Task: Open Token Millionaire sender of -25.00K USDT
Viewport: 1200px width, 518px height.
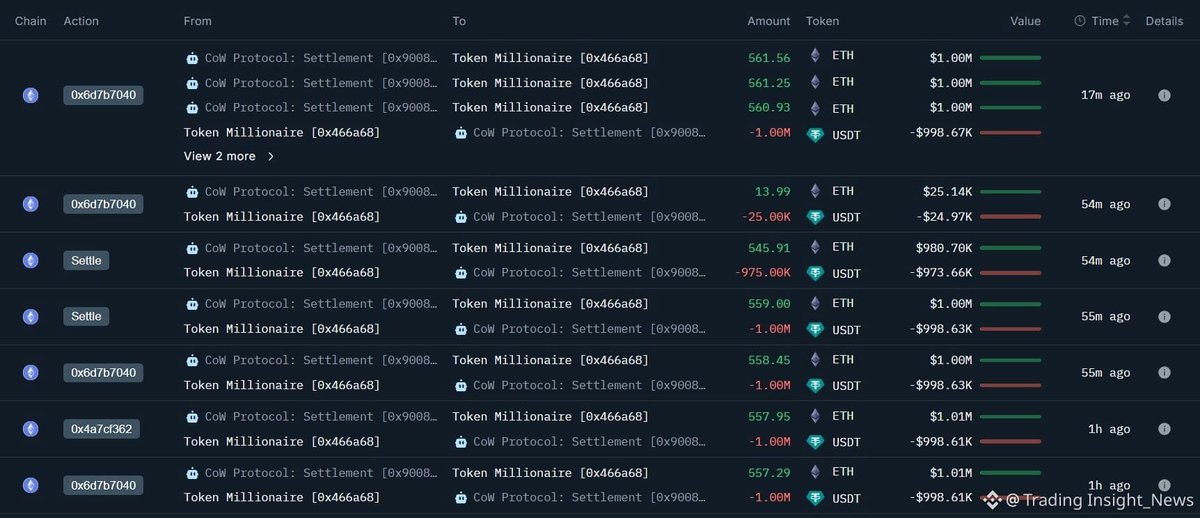Action: 282,216
